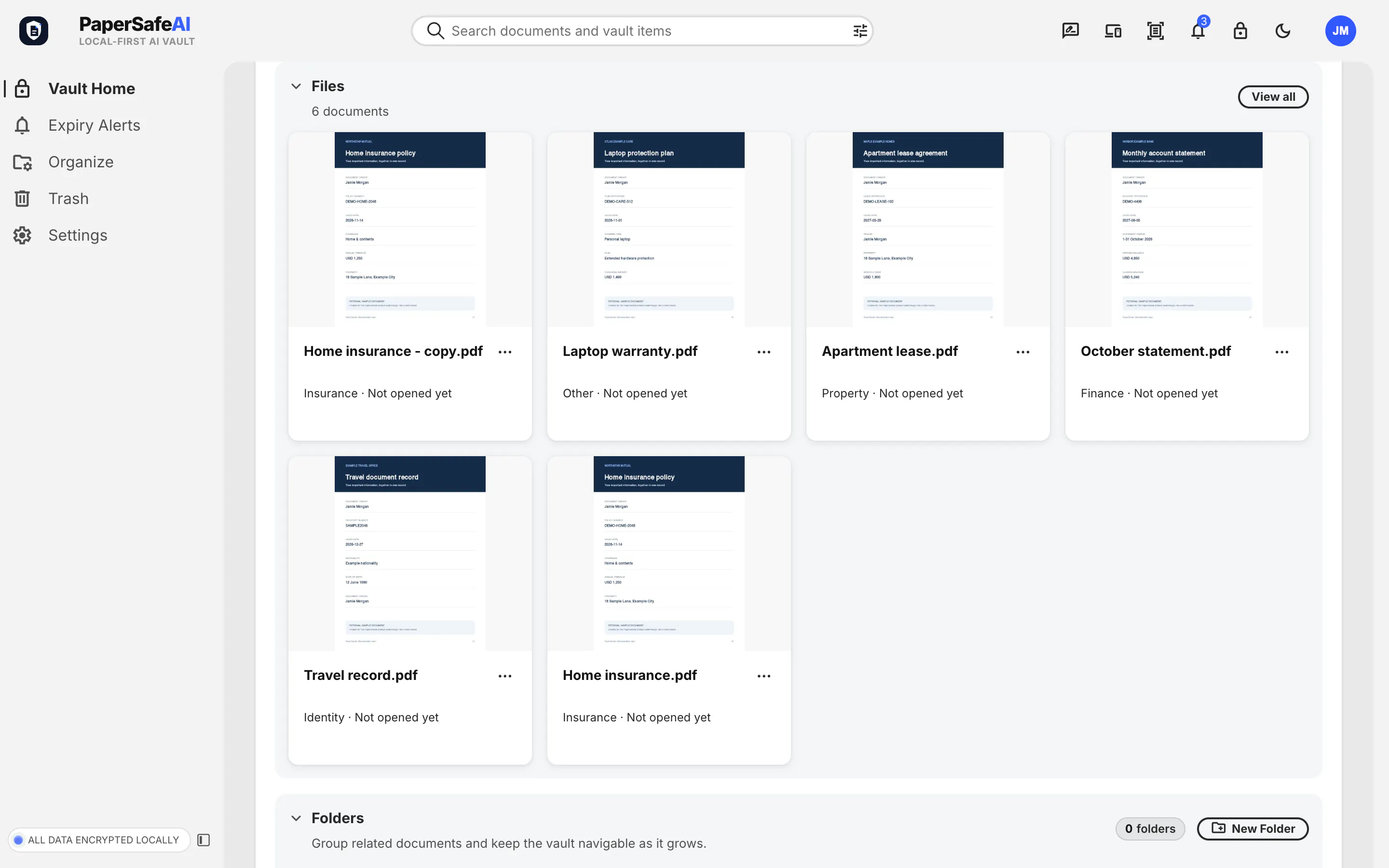Click the Vault Home lock icon
The width and height of the screenshot is (1389, 868).
[x=22, y=88]
